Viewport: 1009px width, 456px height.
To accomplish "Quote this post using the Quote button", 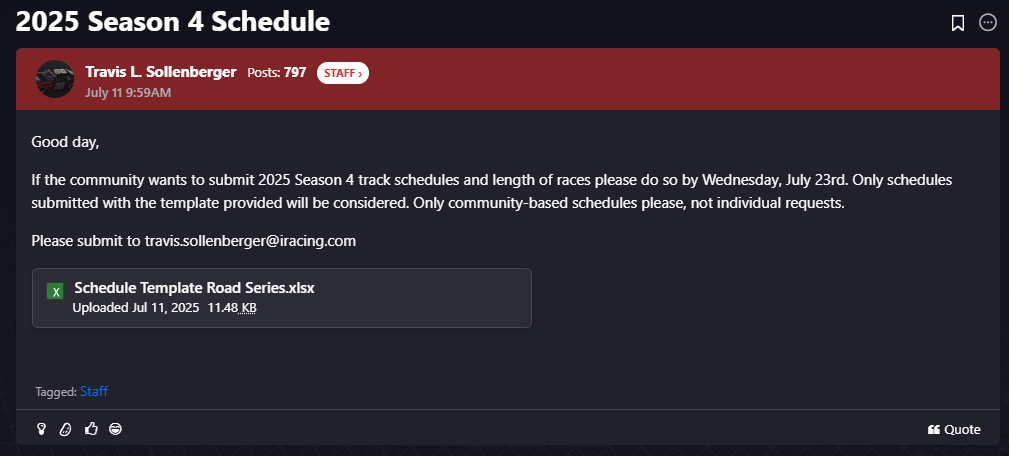I will pyautogui.click(x=954, y=430).
